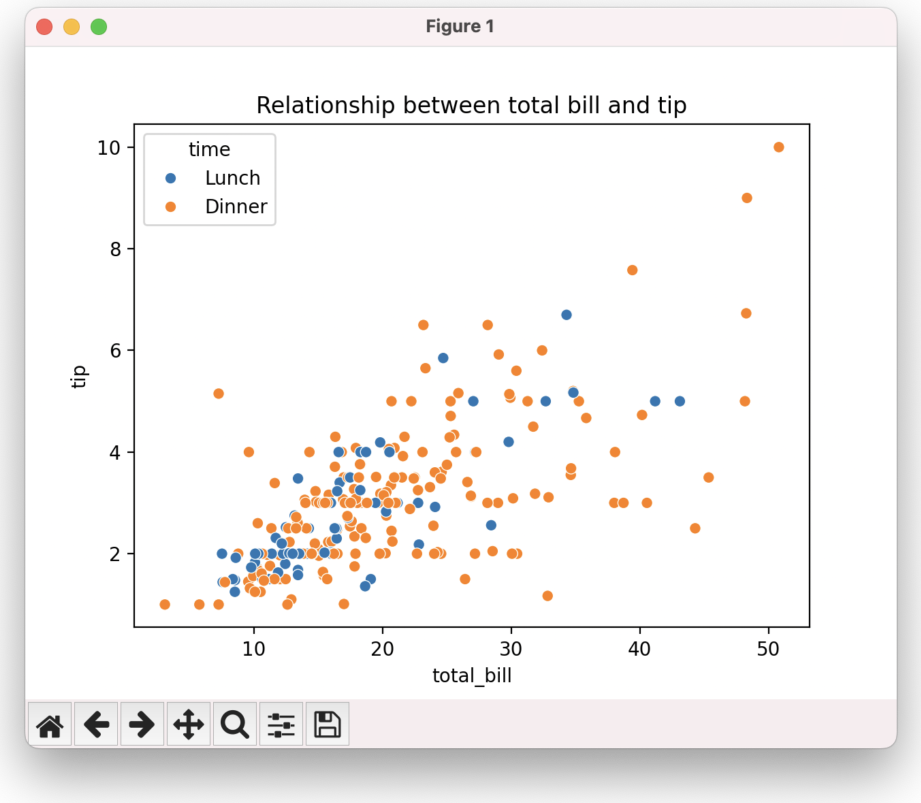Activate the Zoom to rectangle magnifier
The width and height of the screenshot is (921, 803).
(x=235, y=724)
